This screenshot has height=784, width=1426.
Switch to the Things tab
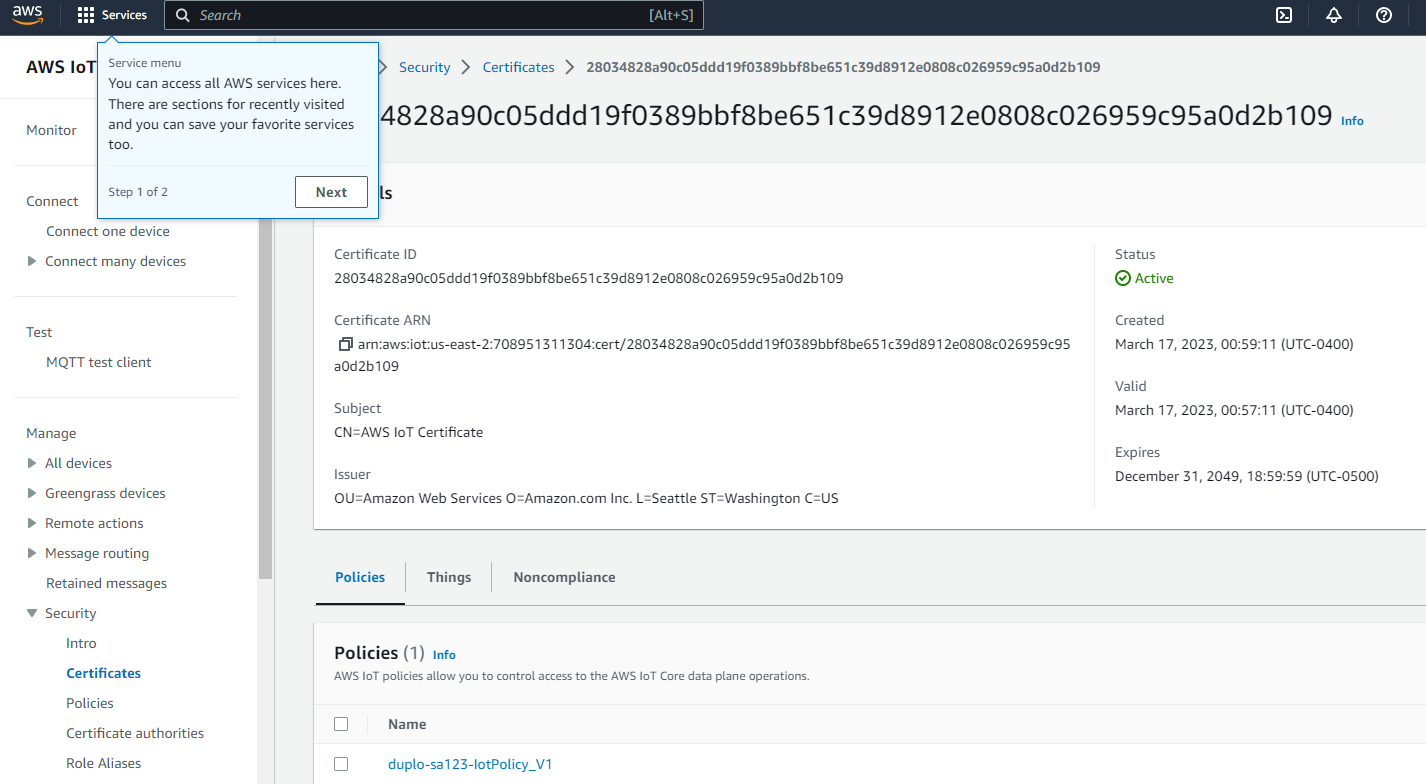coord(449,577)
